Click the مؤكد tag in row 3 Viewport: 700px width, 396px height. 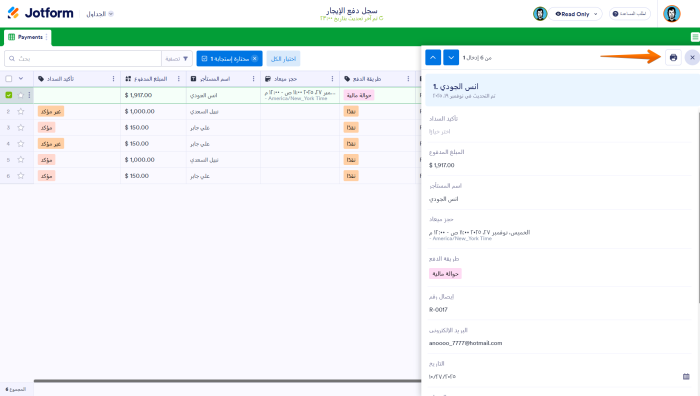(x=46, y=127)
